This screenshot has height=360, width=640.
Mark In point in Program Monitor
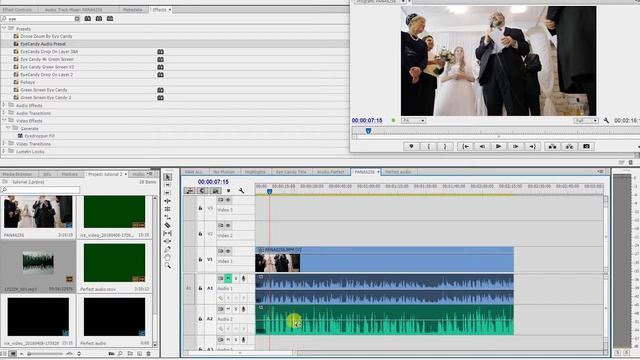pos(429,147)
